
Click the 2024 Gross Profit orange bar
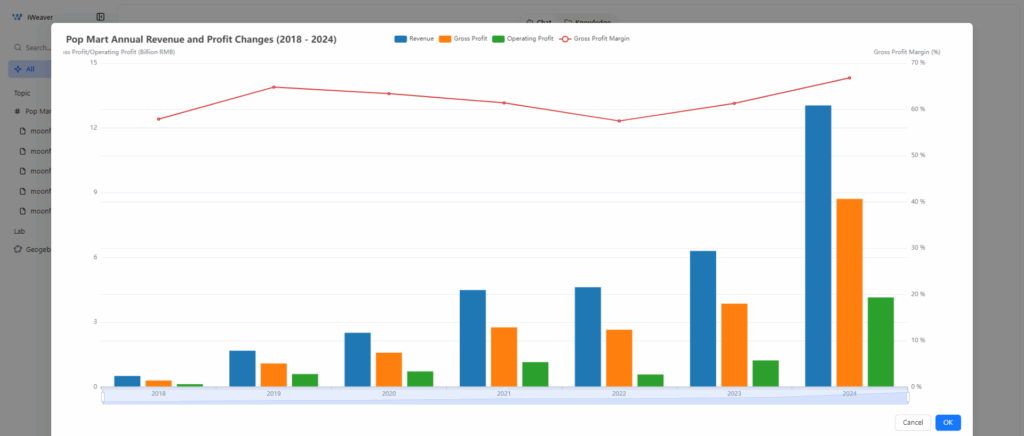(x=849, y=292)
